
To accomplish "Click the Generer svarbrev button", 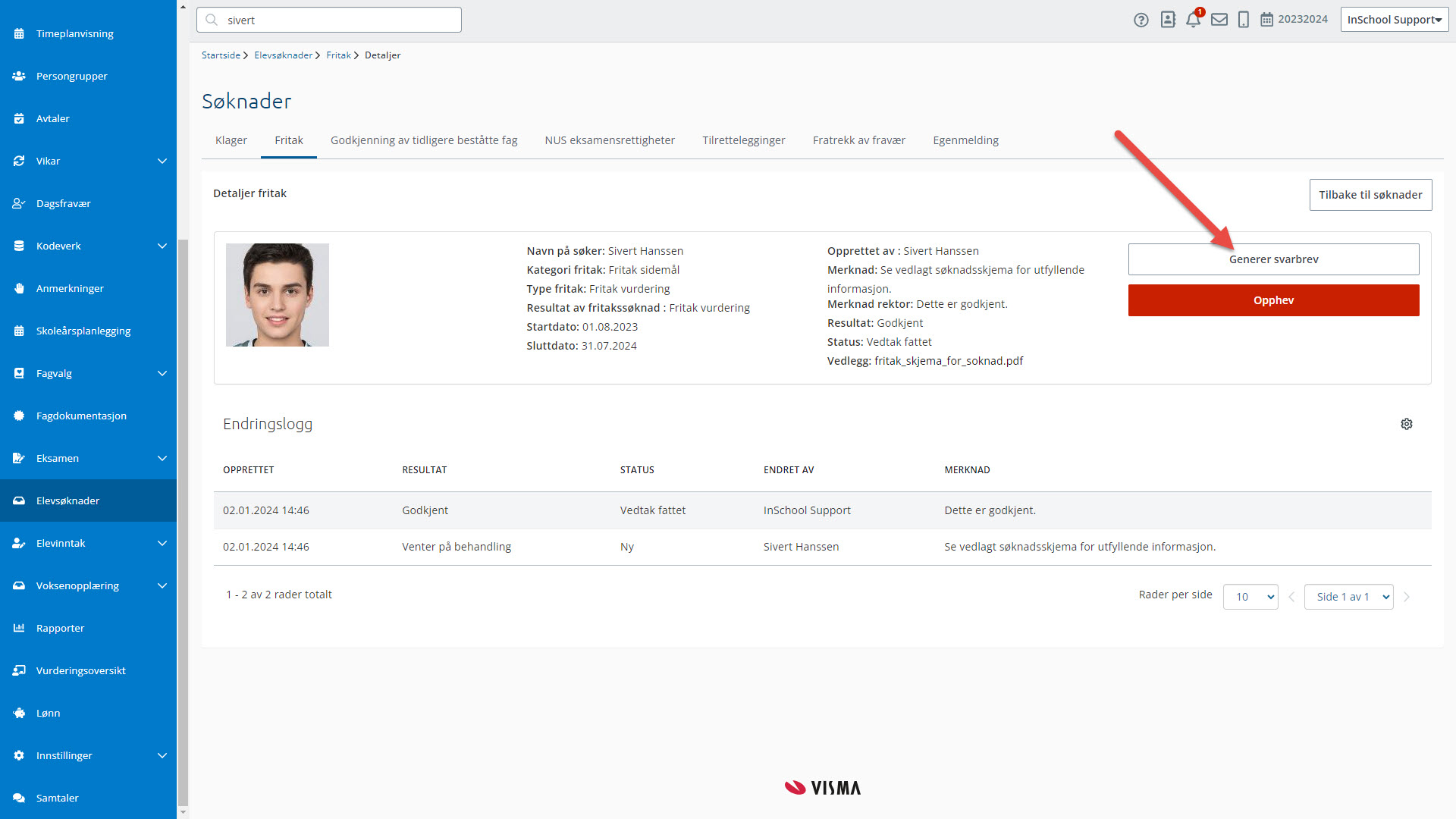I will 1273,259.
